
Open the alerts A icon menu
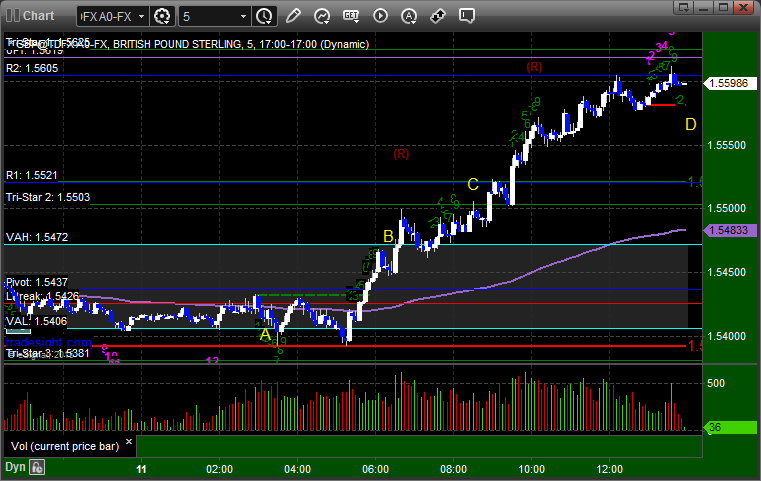[409, 16]
